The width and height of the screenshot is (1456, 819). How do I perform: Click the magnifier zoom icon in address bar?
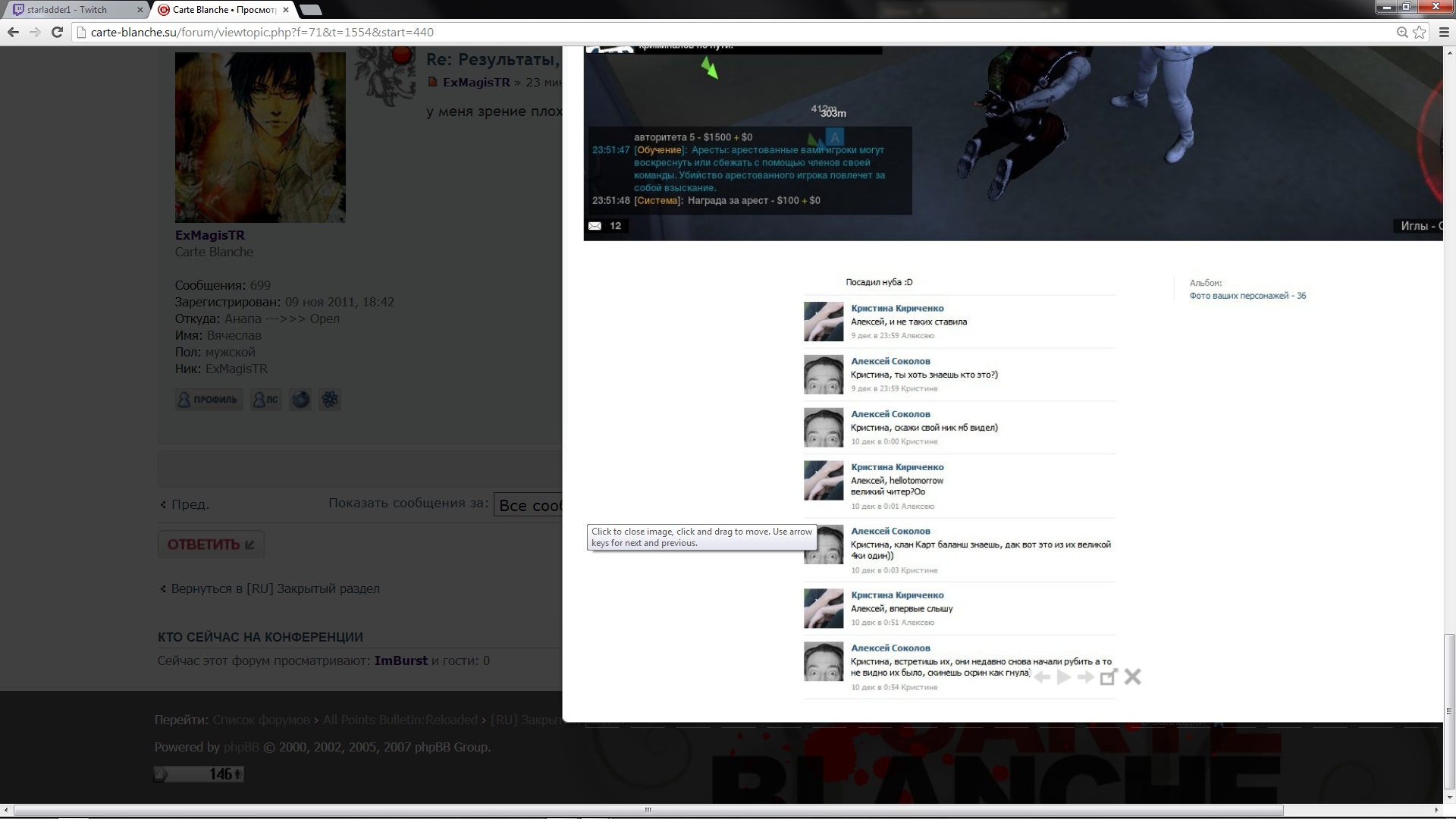(x=1402, y=32)
